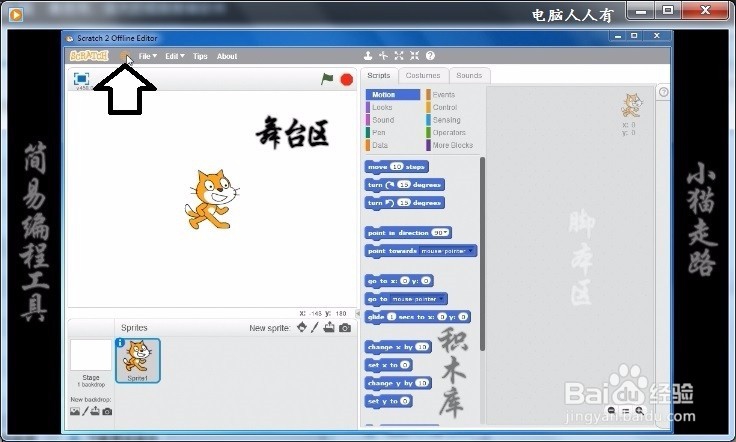
Task: Click the Block help question icon
Action: [430, 56]
